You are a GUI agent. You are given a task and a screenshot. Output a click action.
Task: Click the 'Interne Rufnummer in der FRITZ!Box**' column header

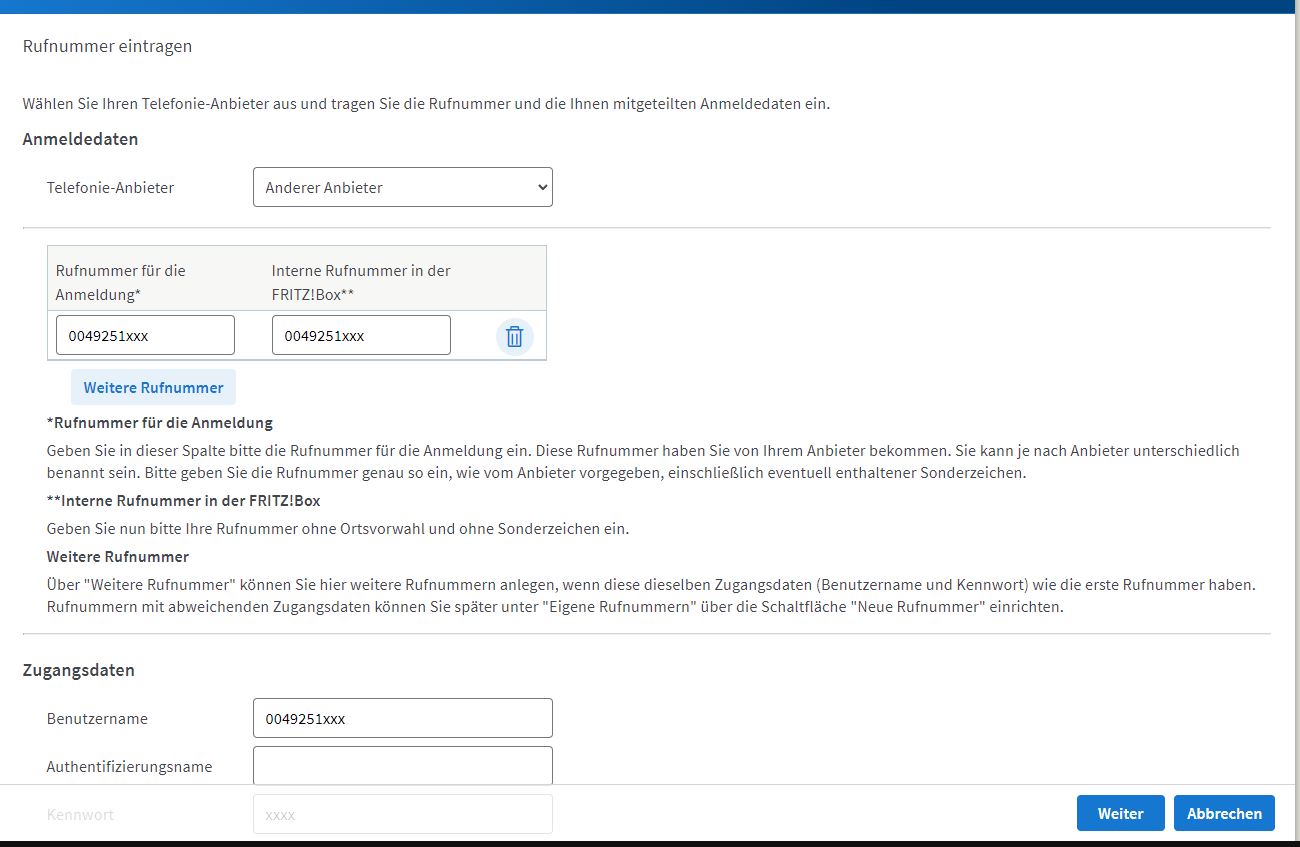361,283
